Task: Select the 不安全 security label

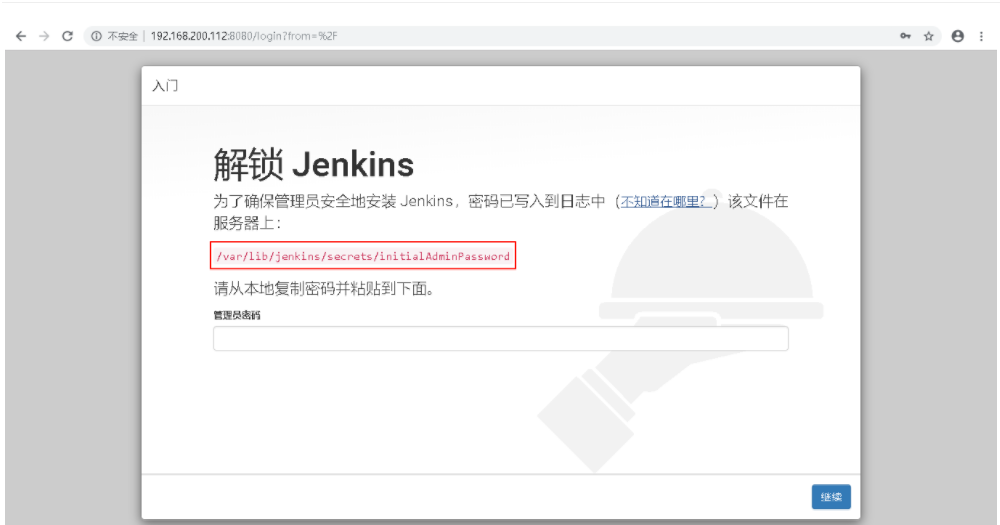Action: (x=122, y=36)
